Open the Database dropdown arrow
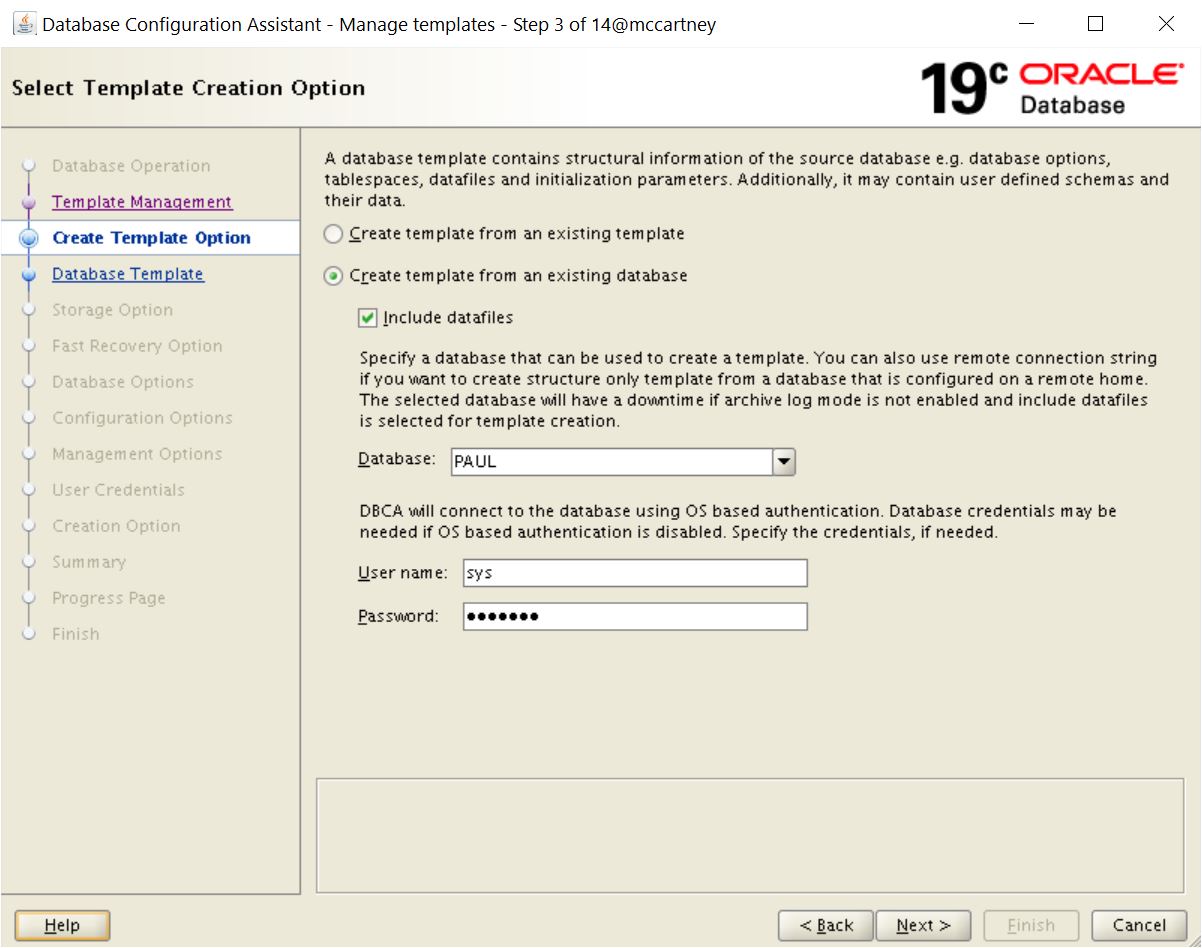 click(x=784, y=461)
